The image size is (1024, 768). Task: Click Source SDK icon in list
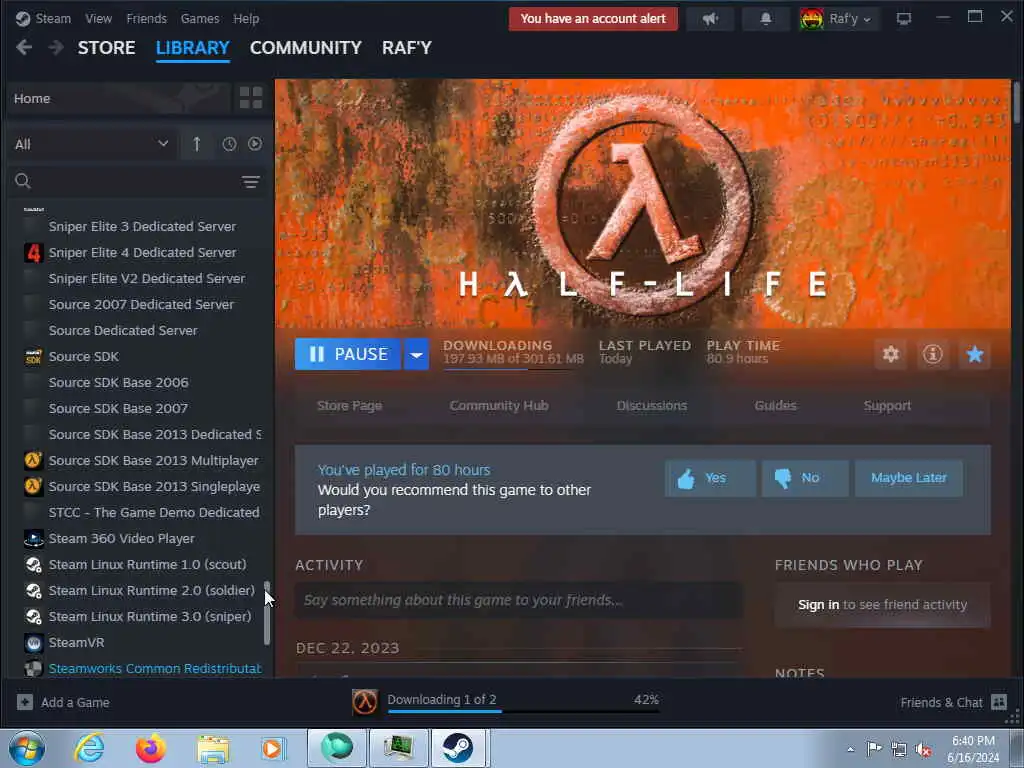tap(33, 357)
